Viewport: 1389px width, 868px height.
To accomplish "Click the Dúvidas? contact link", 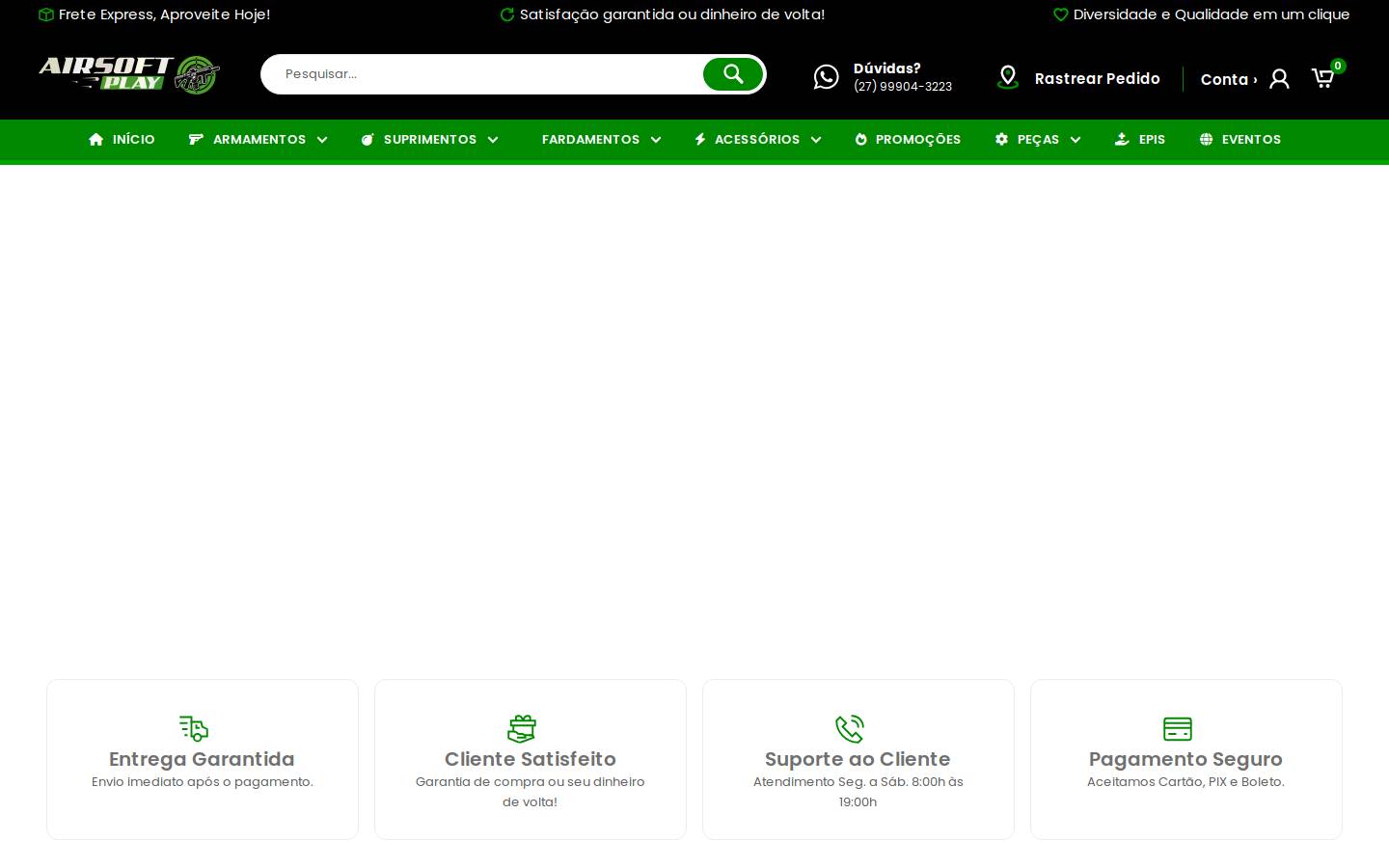I will 887,68.
